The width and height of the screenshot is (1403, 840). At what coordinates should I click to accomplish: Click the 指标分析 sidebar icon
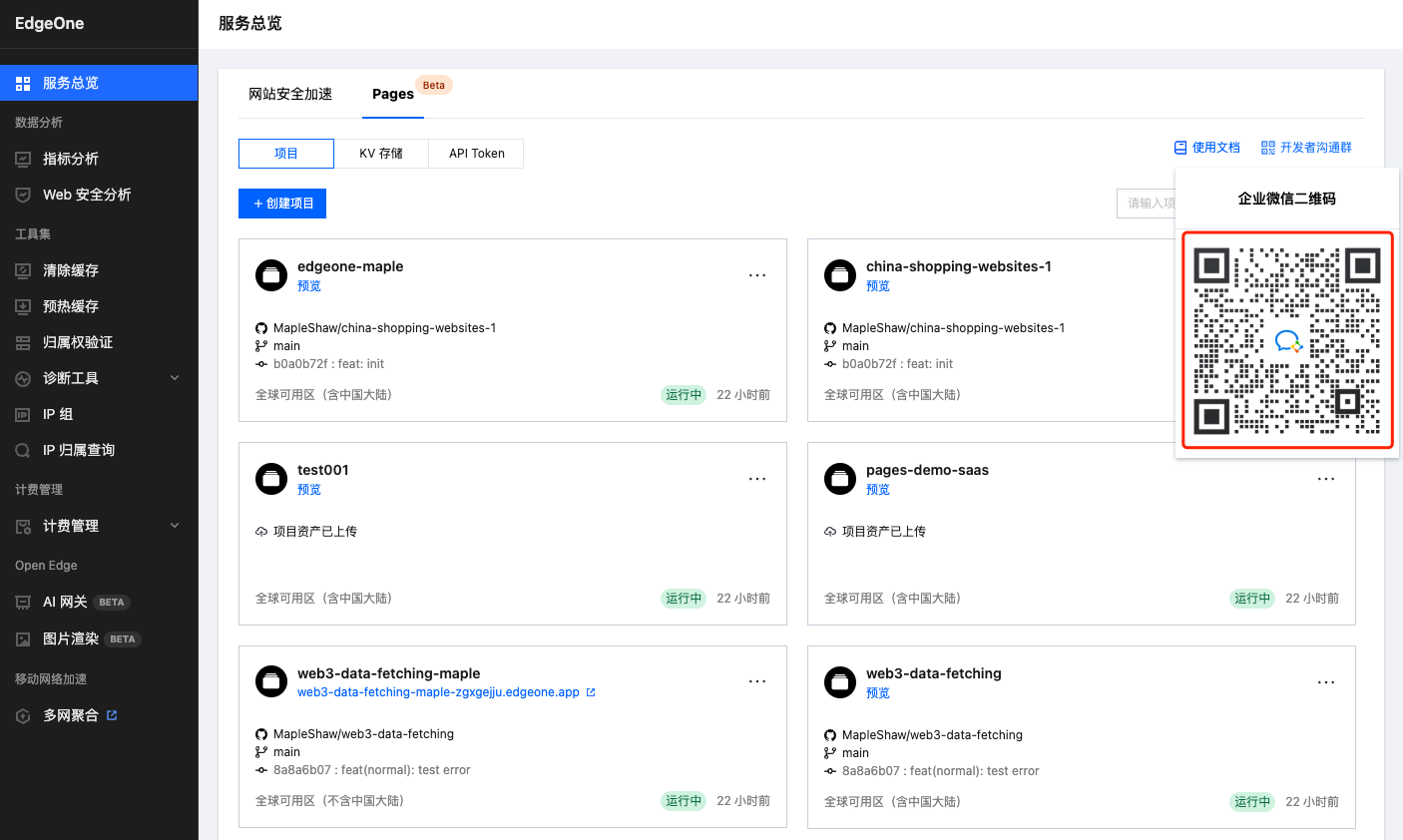click(23, 159)
